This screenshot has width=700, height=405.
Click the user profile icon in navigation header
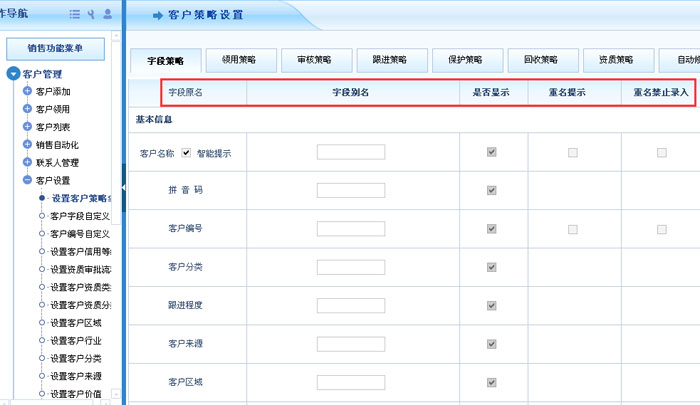click(107, 15)
